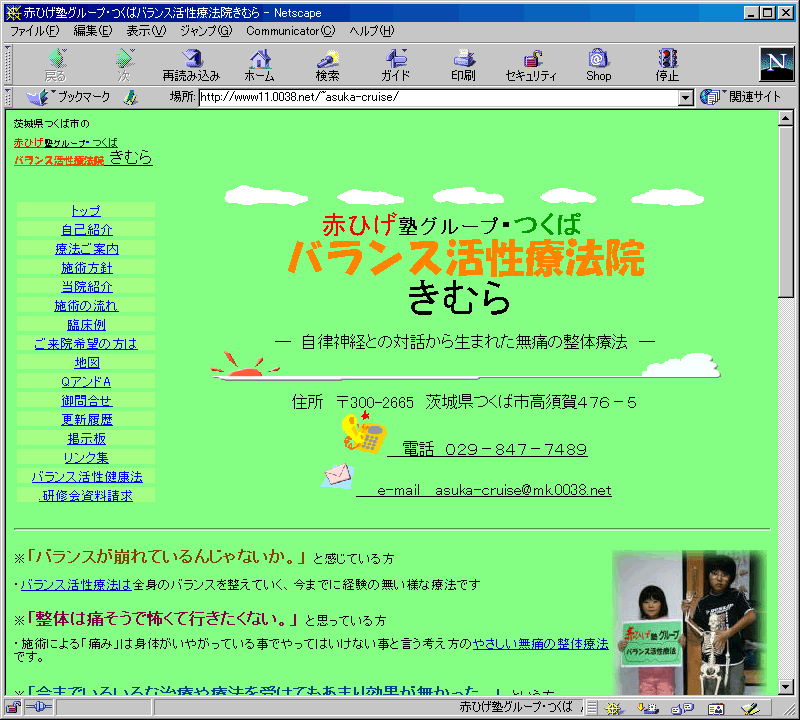Screen dimensions: 800x720
Task: Follow the バランス活性療法は body text link
Action: pyautogui.click(x=76, y=585)
